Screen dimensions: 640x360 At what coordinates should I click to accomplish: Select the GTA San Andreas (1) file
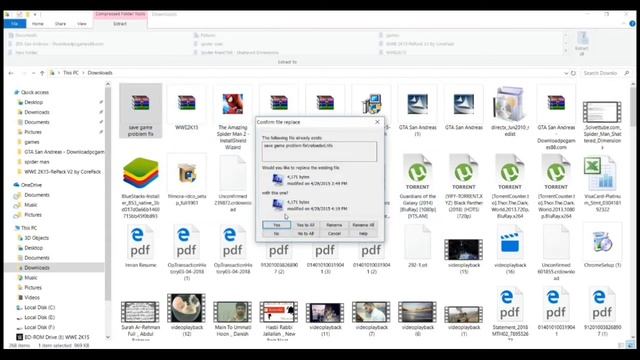[418, 111]
